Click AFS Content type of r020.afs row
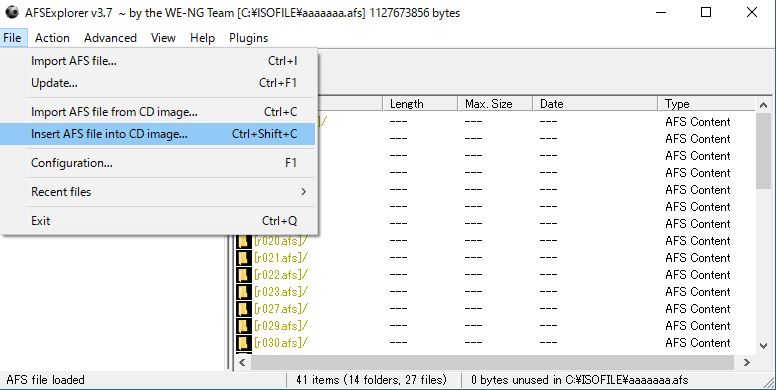Viewport: 776px width, 390px height. (697, 241)
